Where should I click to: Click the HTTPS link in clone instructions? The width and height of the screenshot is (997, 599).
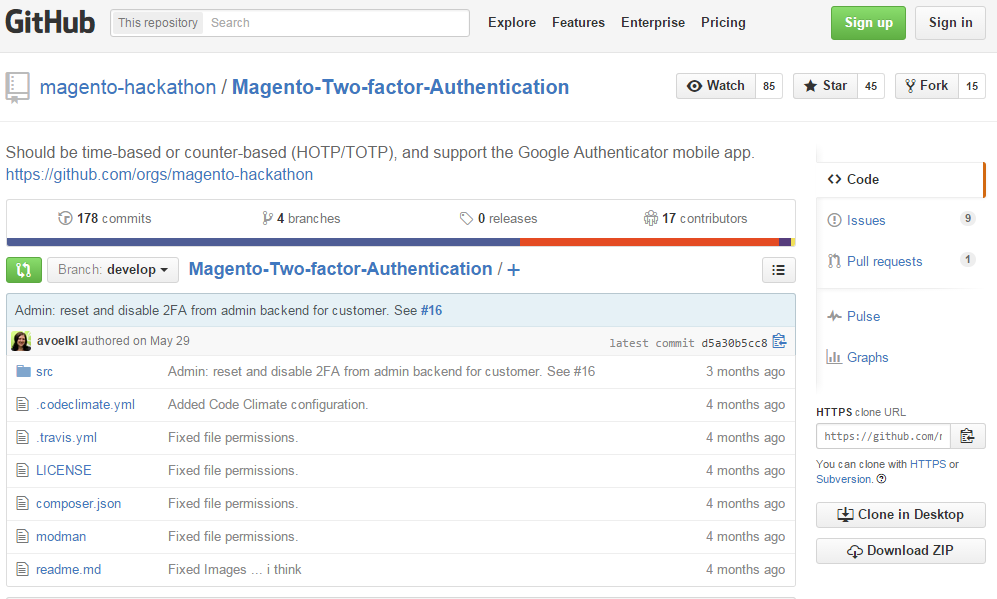pos(928,464)
